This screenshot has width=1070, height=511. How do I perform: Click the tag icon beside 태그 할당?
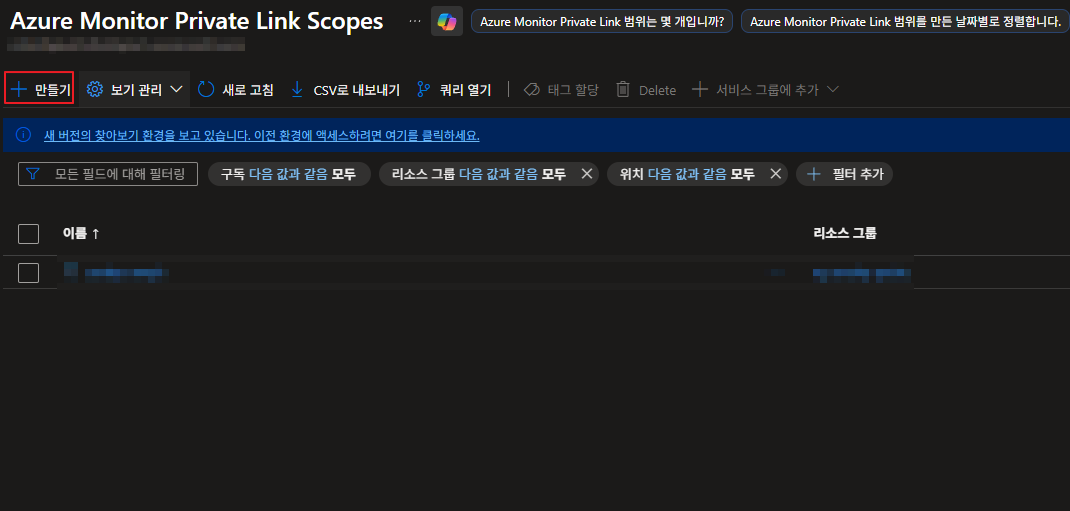pyautogui.click(x=532, y=89)
